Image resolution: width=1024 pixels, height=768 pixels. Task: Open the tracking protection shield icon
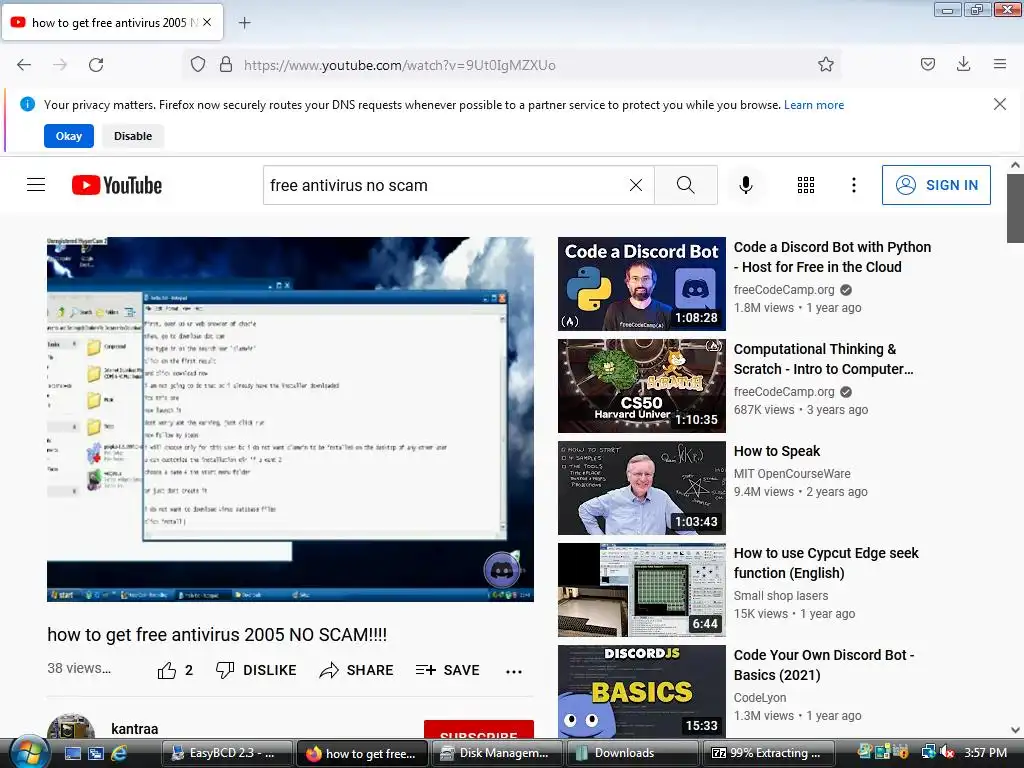tap(198, 65)
